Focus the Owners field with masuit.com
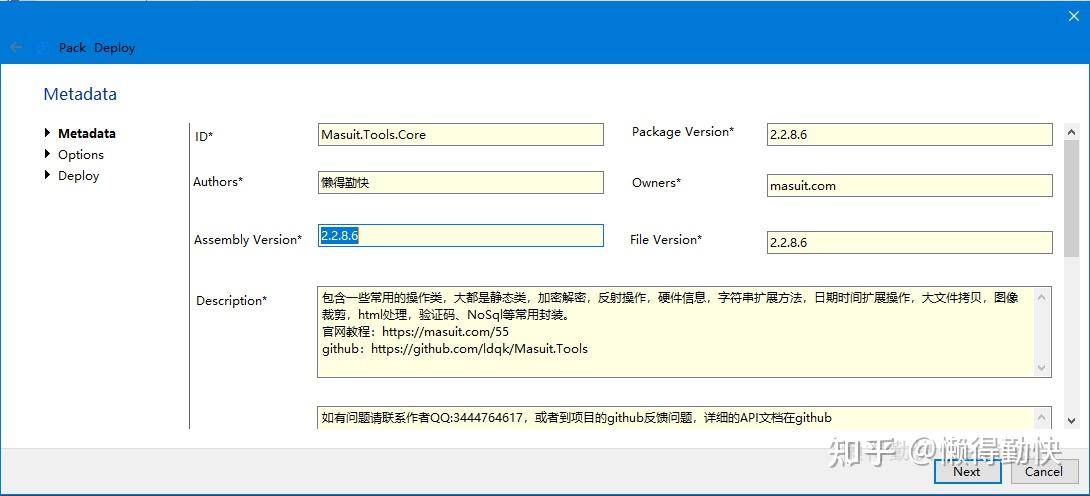This screenshot has width=1090, height=496. (x=909, y=185)
